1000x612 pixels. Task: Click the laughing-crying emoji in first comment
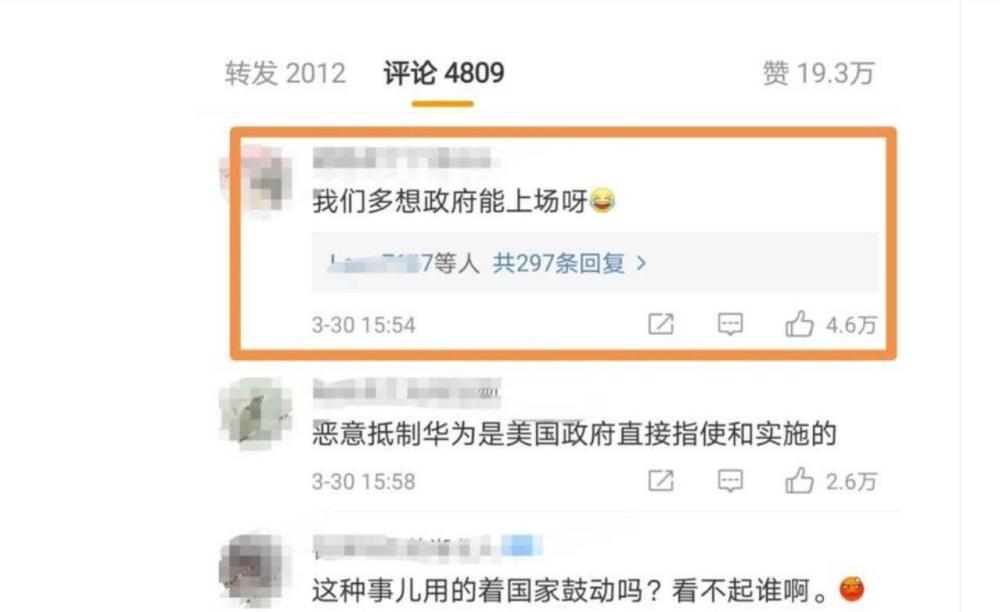point(603,200)
